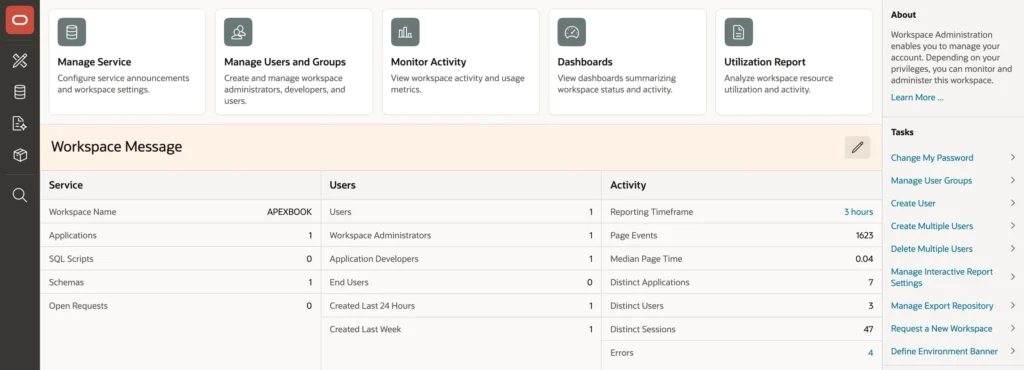Click the SQL Scripts row label
The image size is (1024, 370).
point(71,259)
